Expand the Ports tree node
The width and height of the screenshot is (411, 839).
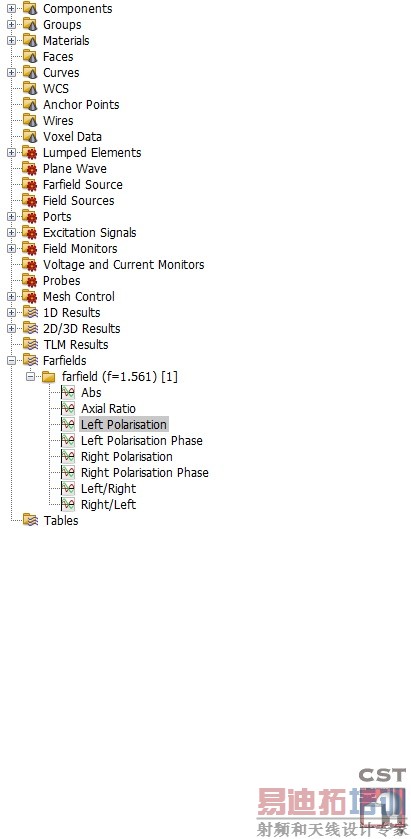11,217
